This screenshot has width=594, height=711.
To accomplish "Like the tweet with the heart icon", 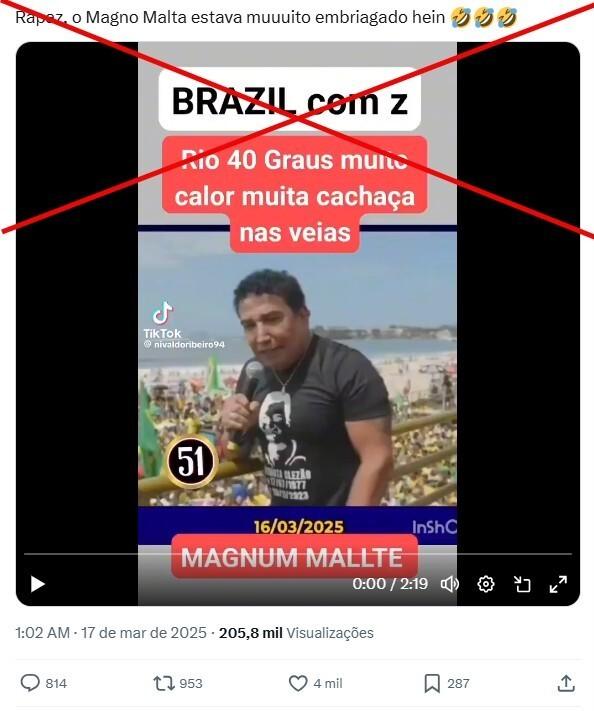I will click(x=298, y=683).
